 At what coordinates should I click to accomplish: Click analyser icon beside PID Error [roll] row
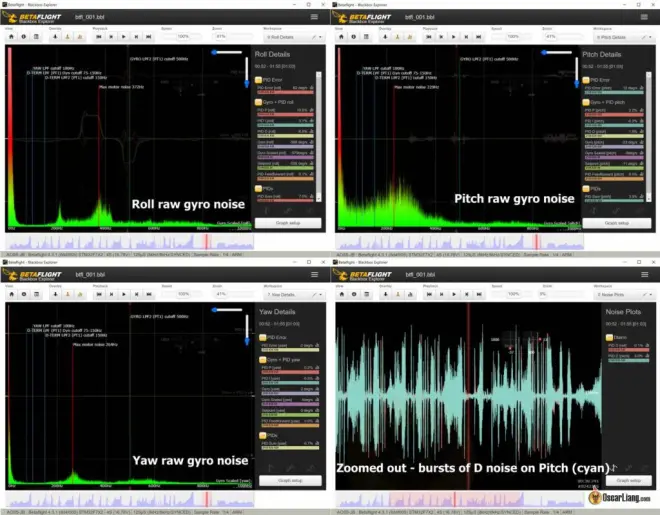[x=311, y=88]
